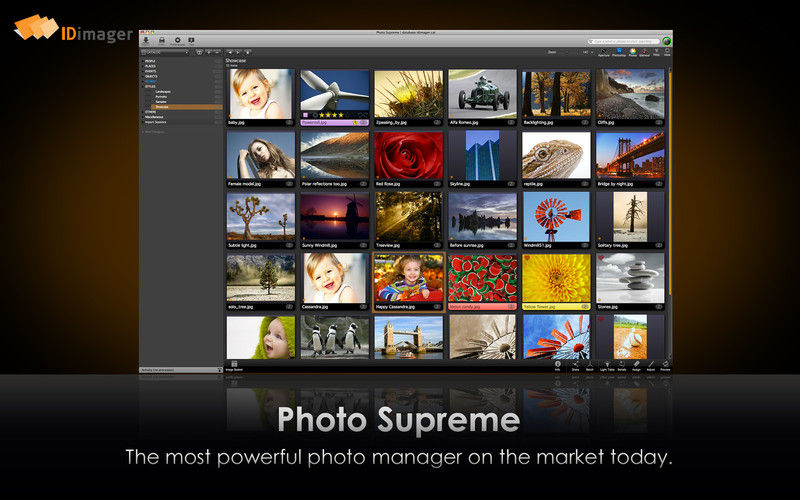
Task: Click the 'Skyline.jpg' file name
Action: coord(460,184)
